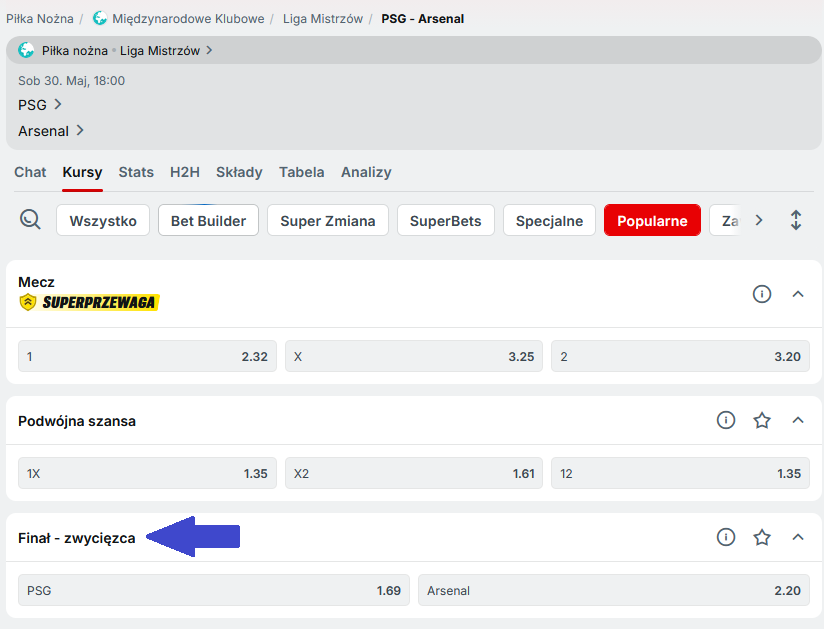Select the Super Zmiana filter chip
824x629 pixels.
(328, 220)
